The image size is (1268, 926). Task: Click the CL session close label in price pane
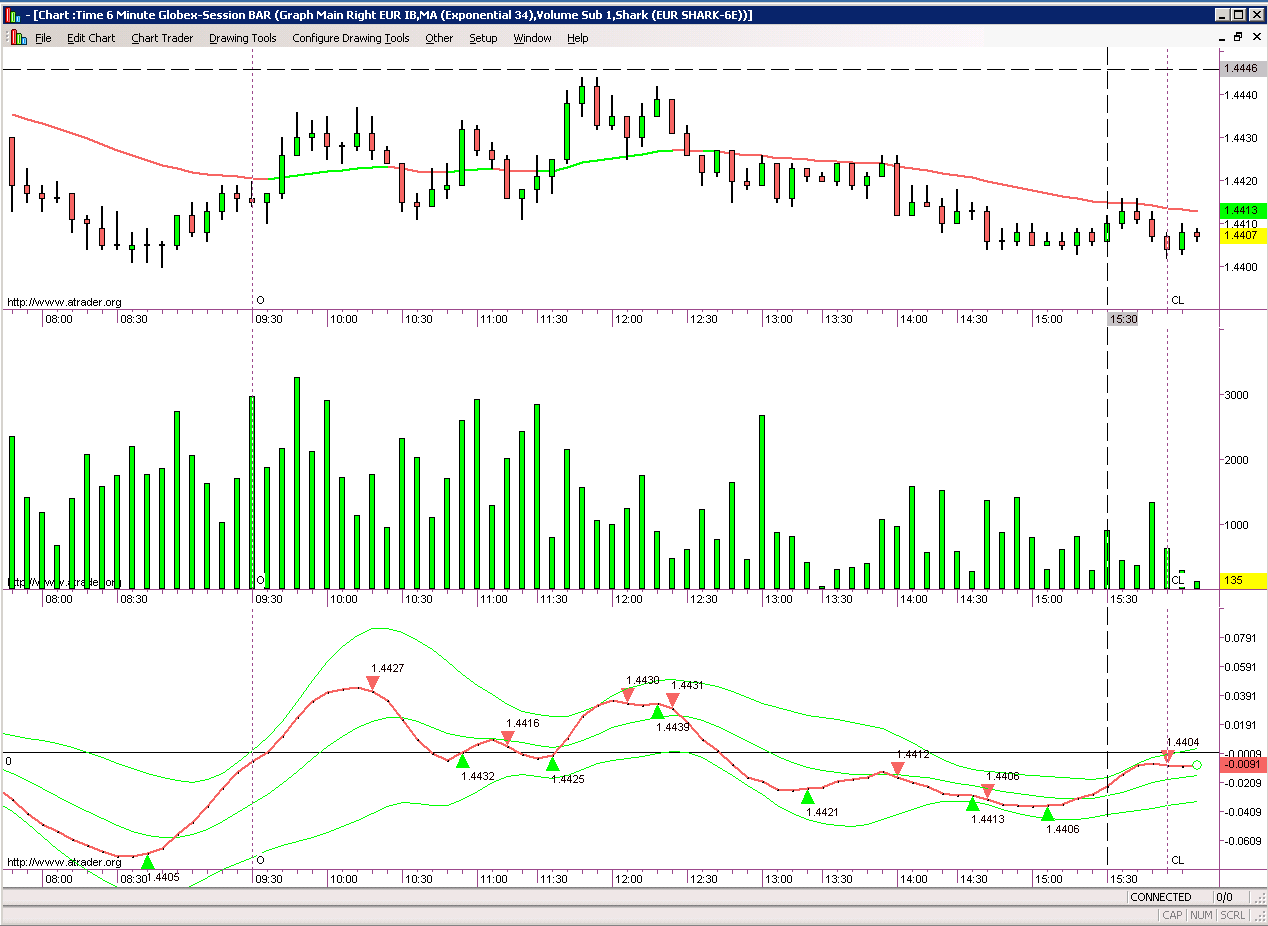pos(1177,300)
